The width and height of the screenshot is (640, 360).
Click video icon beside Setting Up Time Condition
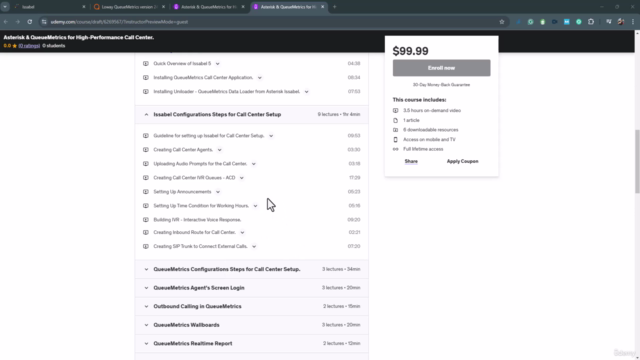(x=146, y=206)
